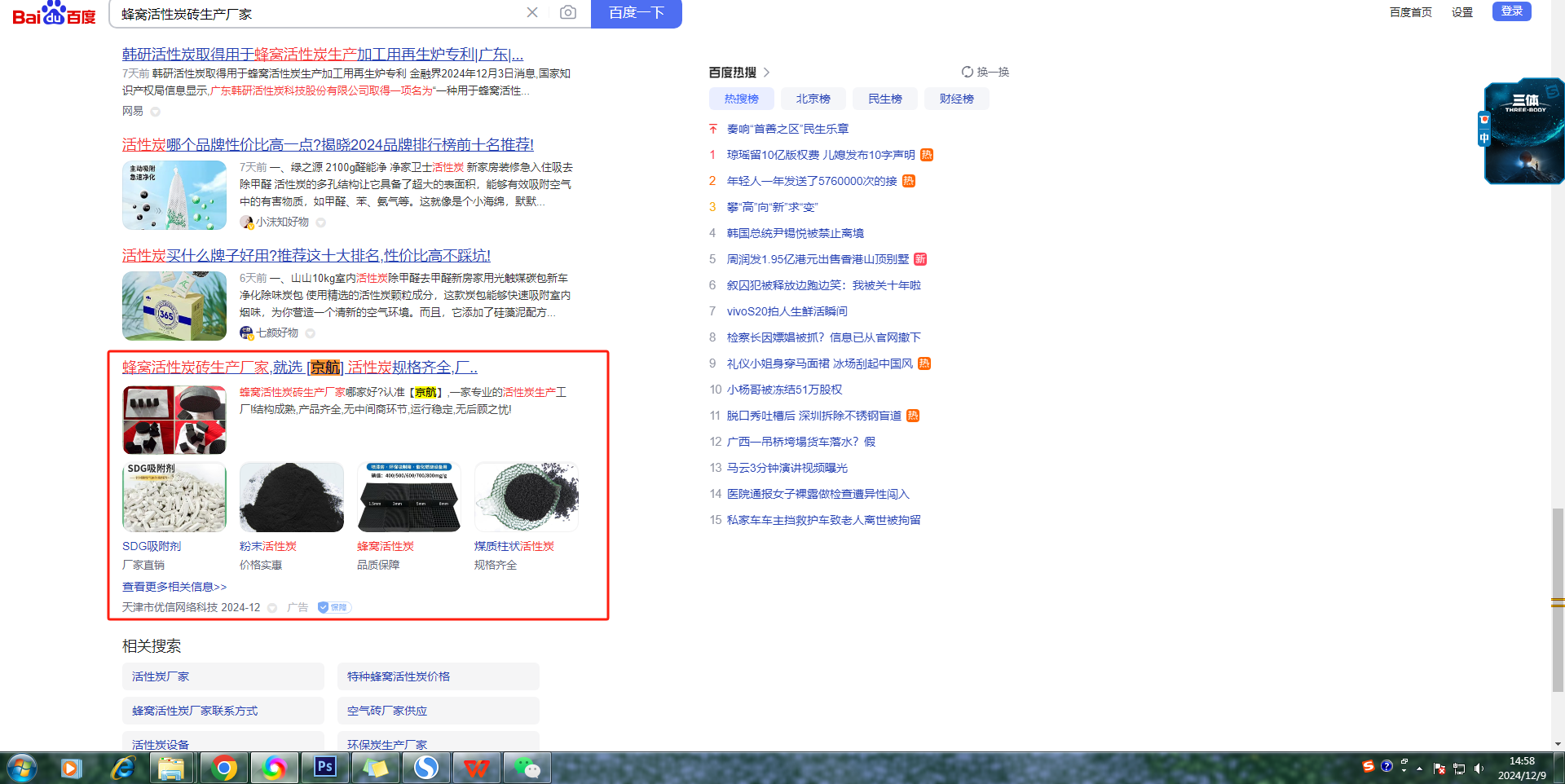1565x784 pixels.
Task: Open Photoshop from the taskbar
Action: pyautogui.click(x=325, y=768)
